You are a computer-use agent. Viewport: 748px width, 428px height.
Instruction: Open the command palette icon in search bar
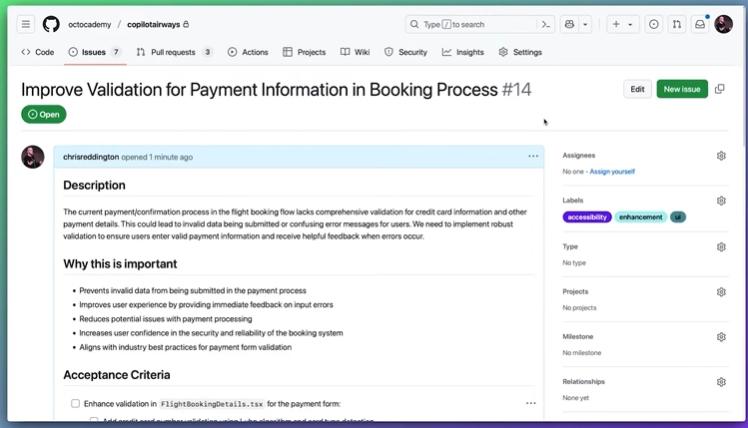coord(546,24)
